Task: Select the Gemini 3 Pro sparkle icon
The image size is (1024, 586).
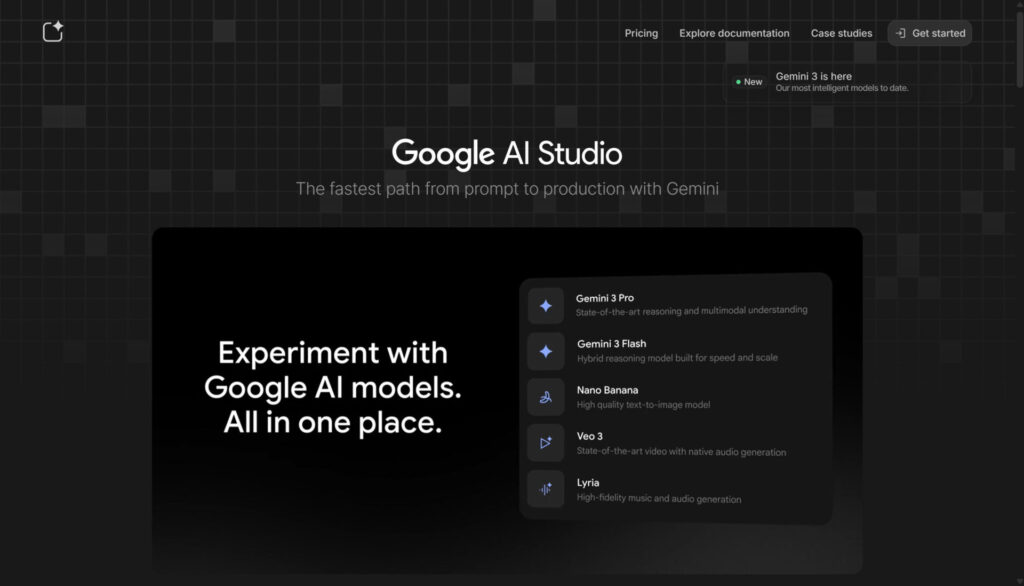Action: [545, 305]
